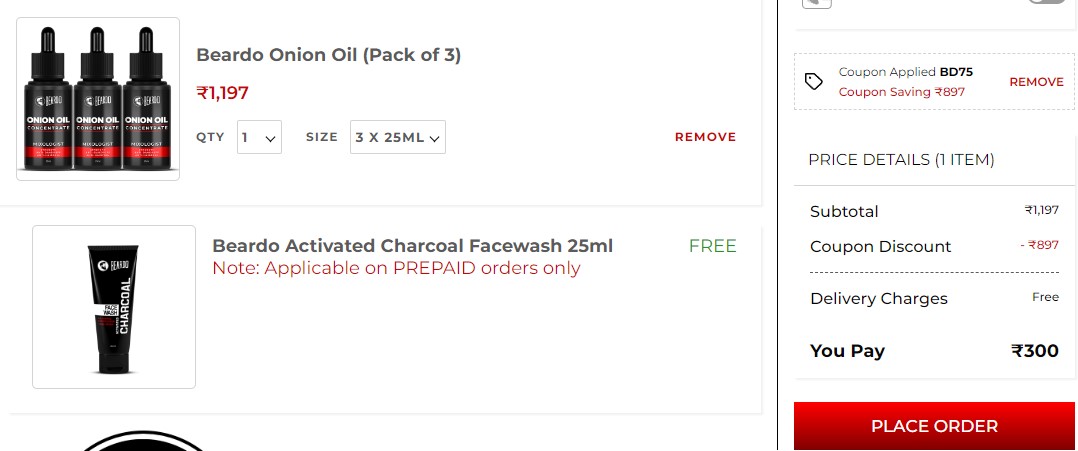The width and height of the screenshot is (1078, 451).
Task: Click the You Pay ₹300 total
Action: click(934, 351)
